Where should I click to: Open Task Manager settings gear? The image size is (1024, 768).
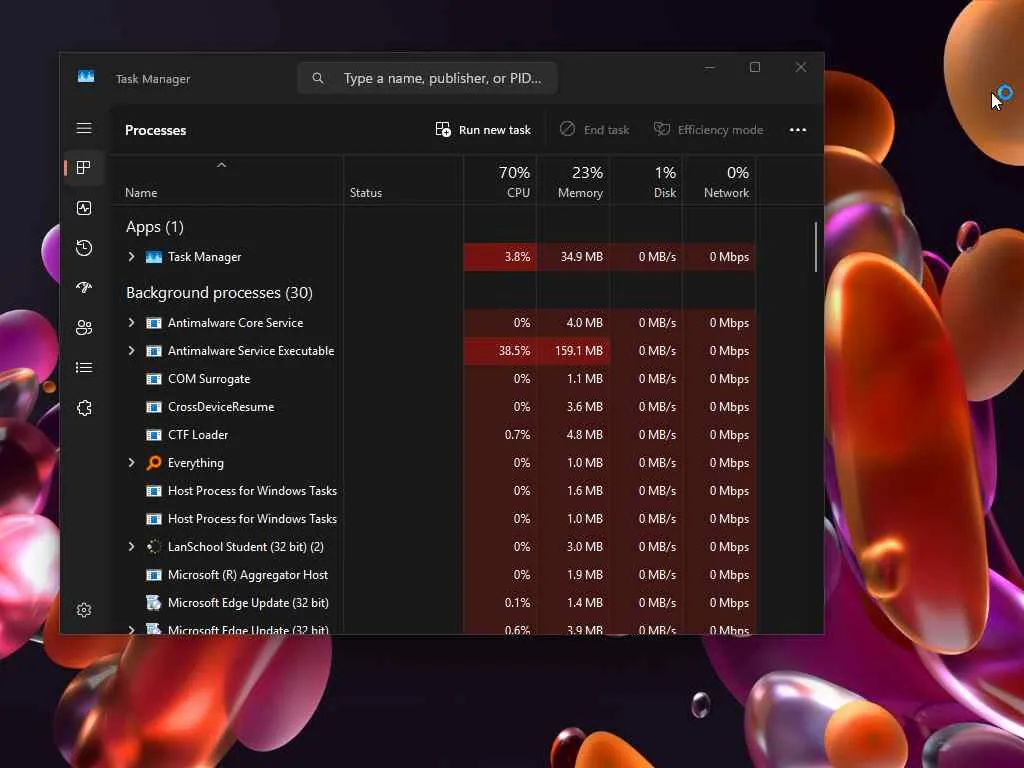(x=84, y=610)
